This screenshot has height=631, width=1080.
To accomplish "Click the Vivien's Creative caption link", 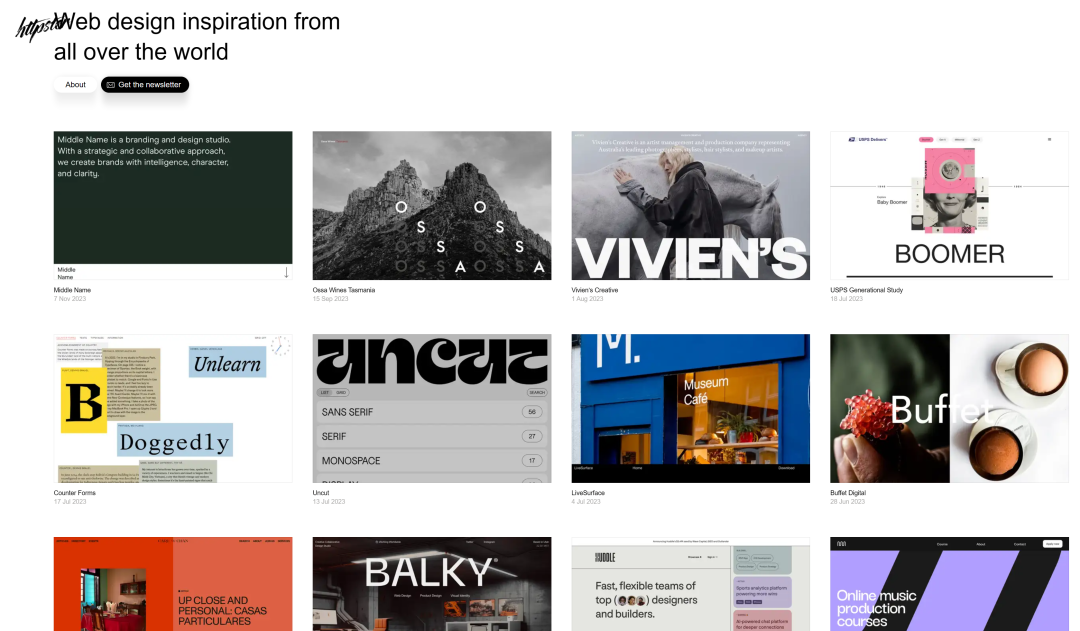I will coord(595,290).
